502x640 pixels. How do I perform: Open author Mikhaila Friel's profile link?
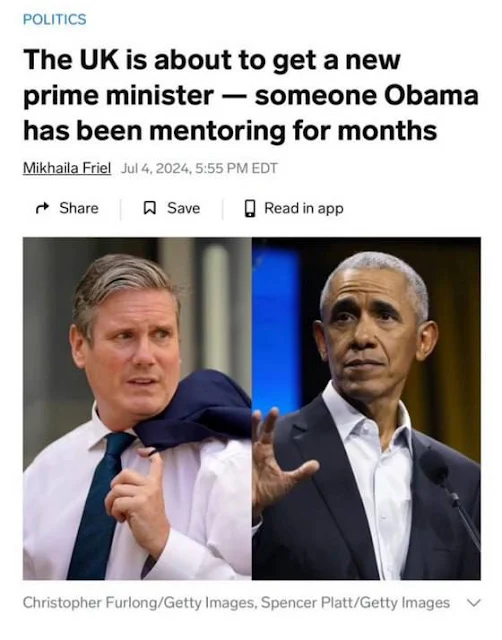(67, 168)
